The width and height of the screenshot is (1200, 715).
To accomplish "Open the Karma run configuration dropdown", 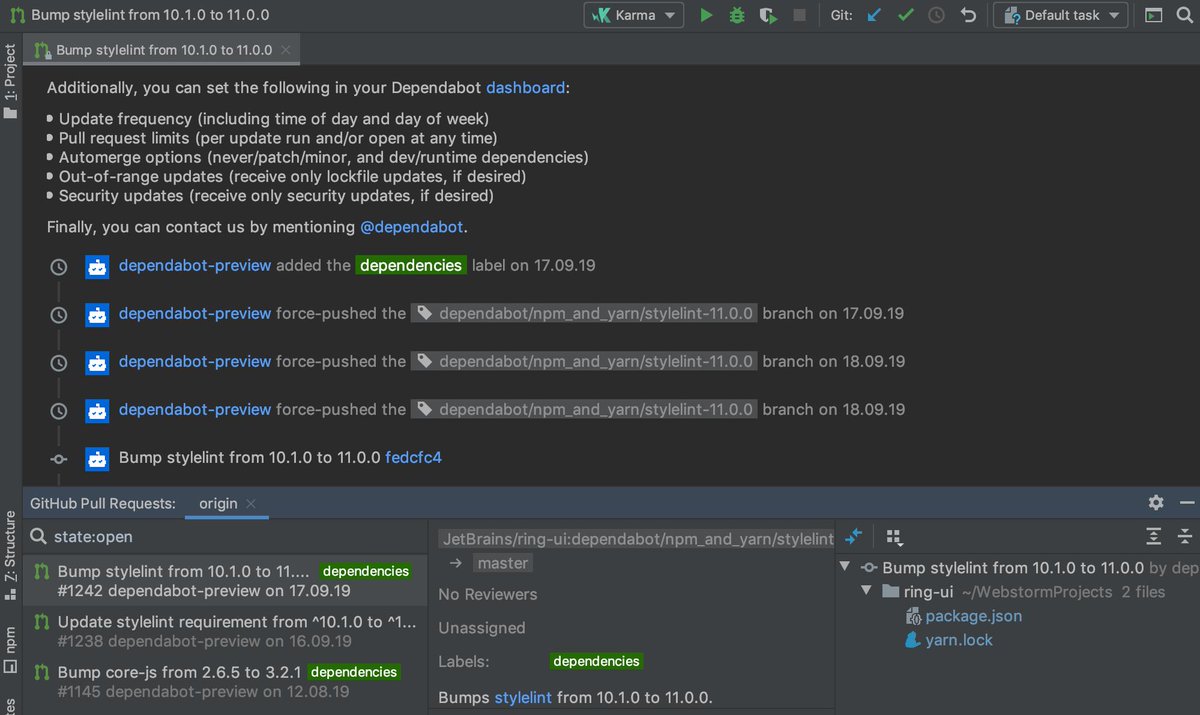I will (634, 15).
